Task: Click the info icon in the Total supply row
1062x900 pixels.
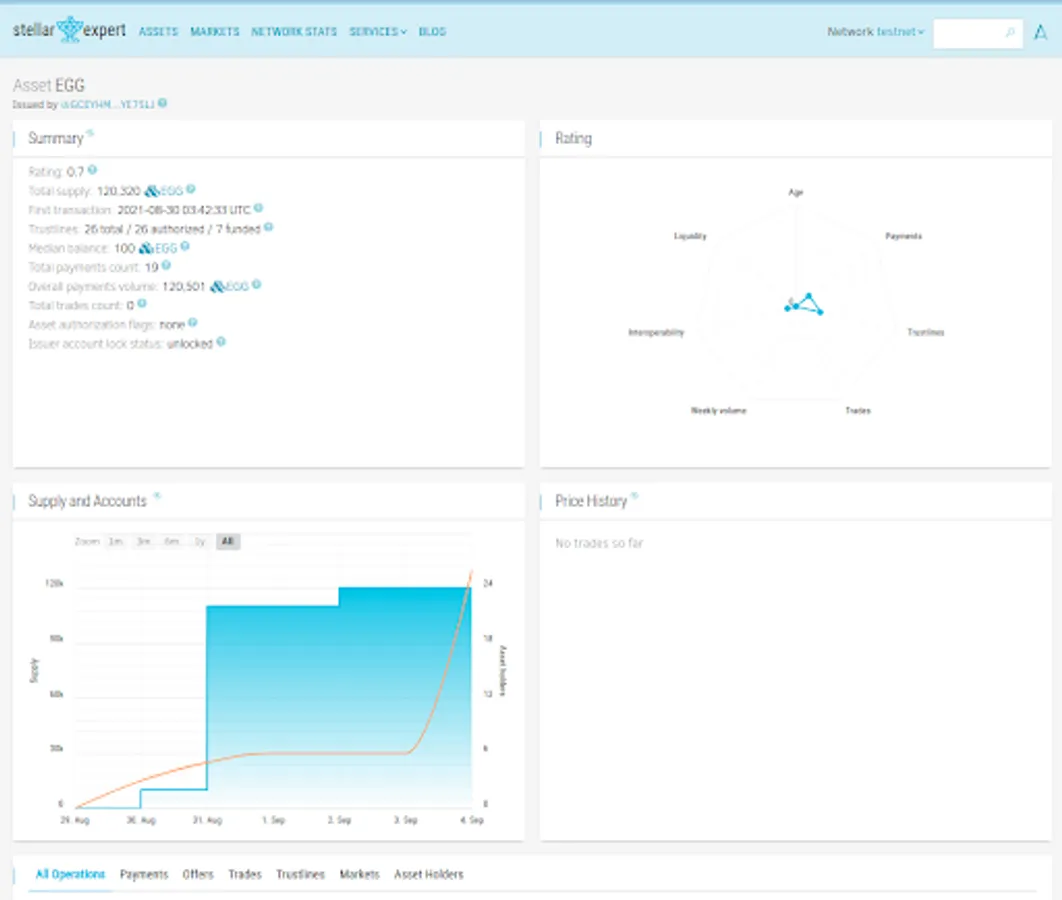Action: point(191,190)
